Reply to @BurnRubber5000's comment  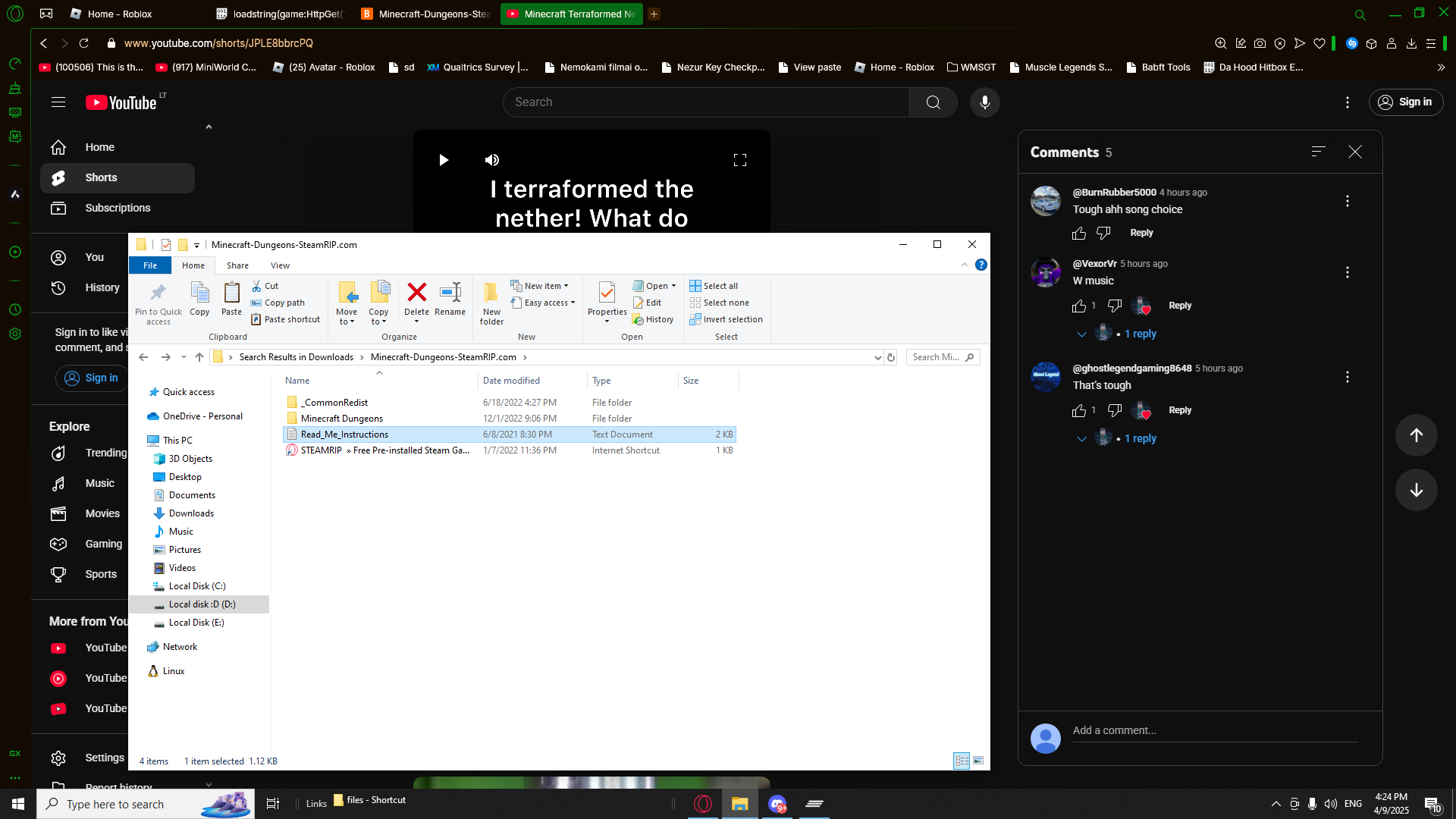click(1141, 233)
